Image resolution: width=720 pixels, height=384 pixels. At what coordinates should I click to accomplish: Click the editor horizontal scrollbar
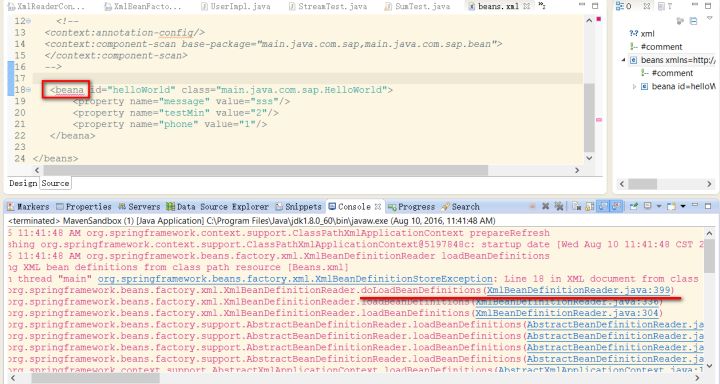307,170
